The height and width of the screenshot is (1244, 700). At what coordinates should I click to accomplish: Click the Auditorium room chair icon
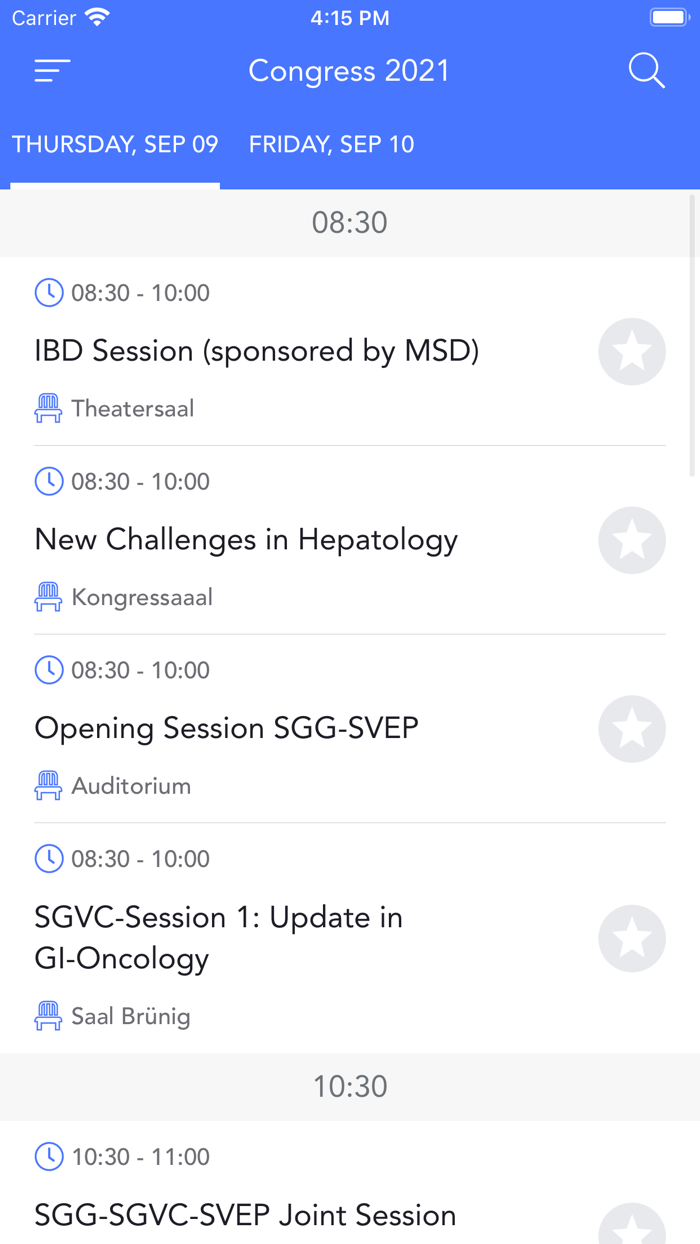[x=48, y=786]
